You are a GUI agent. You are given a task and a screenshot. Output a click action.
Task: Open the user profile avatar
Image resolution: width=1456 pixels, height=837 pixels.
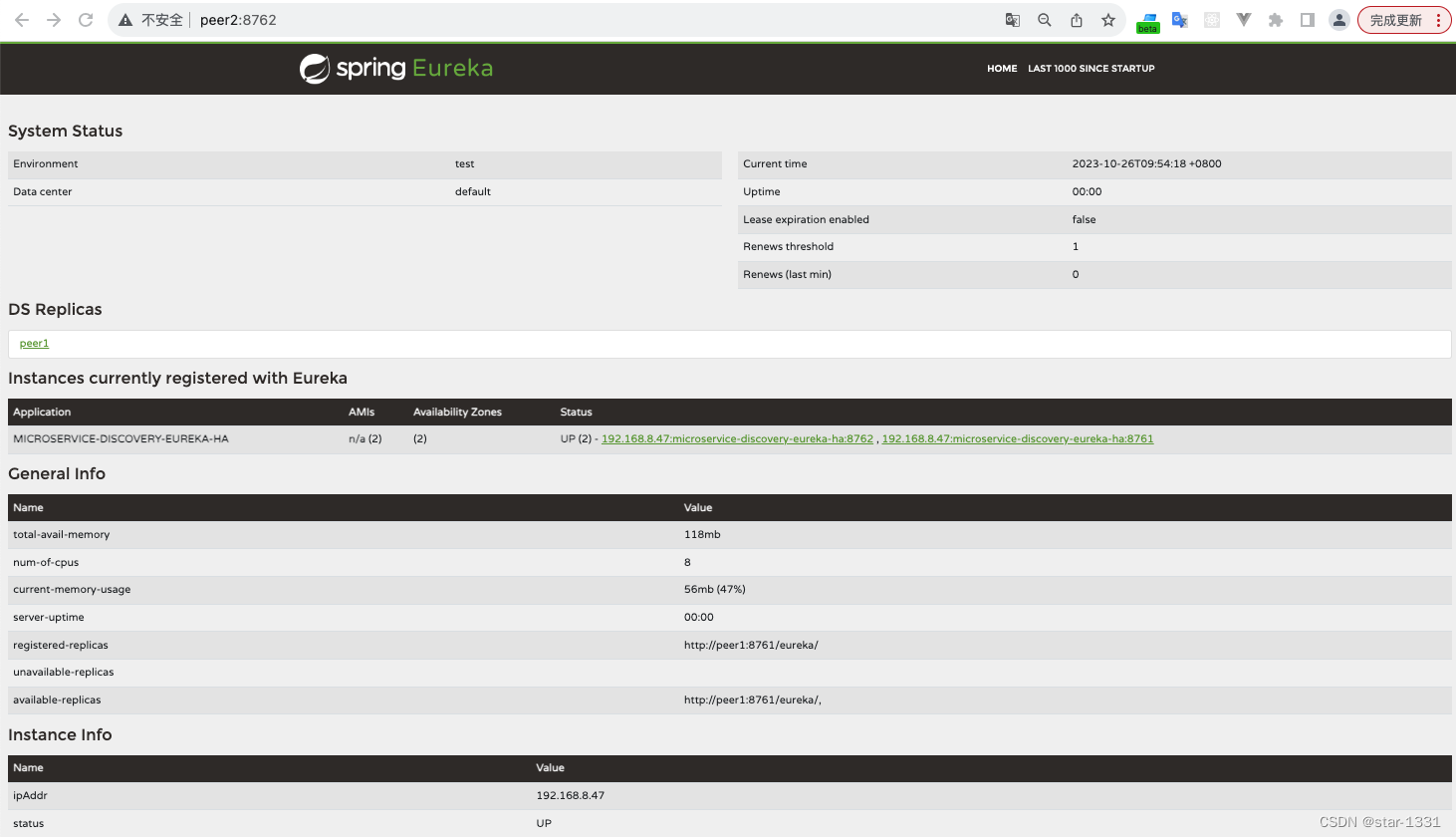(x=1339, y=20)
